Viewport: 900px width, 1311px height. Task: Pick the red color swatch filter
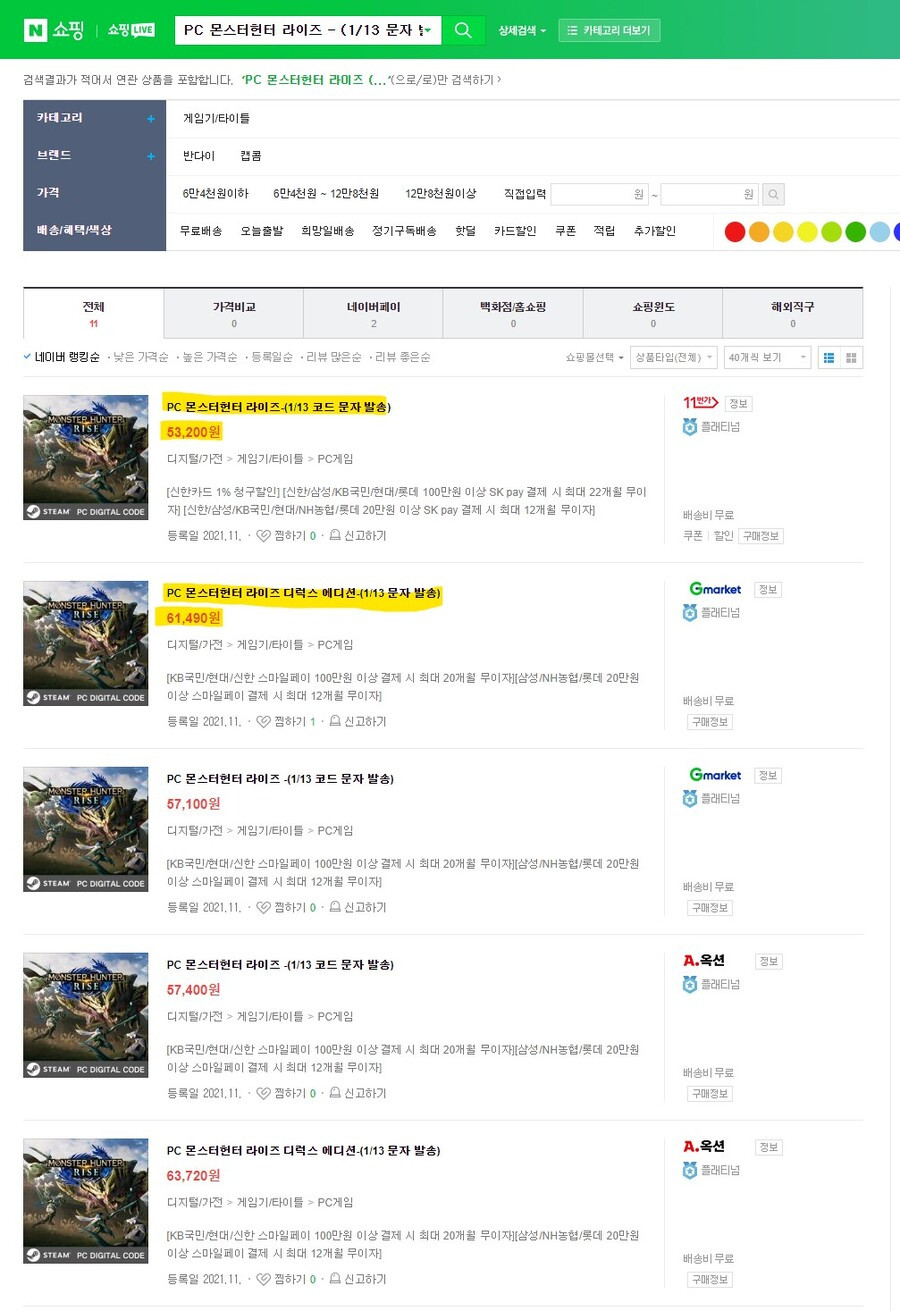(735, 232)
